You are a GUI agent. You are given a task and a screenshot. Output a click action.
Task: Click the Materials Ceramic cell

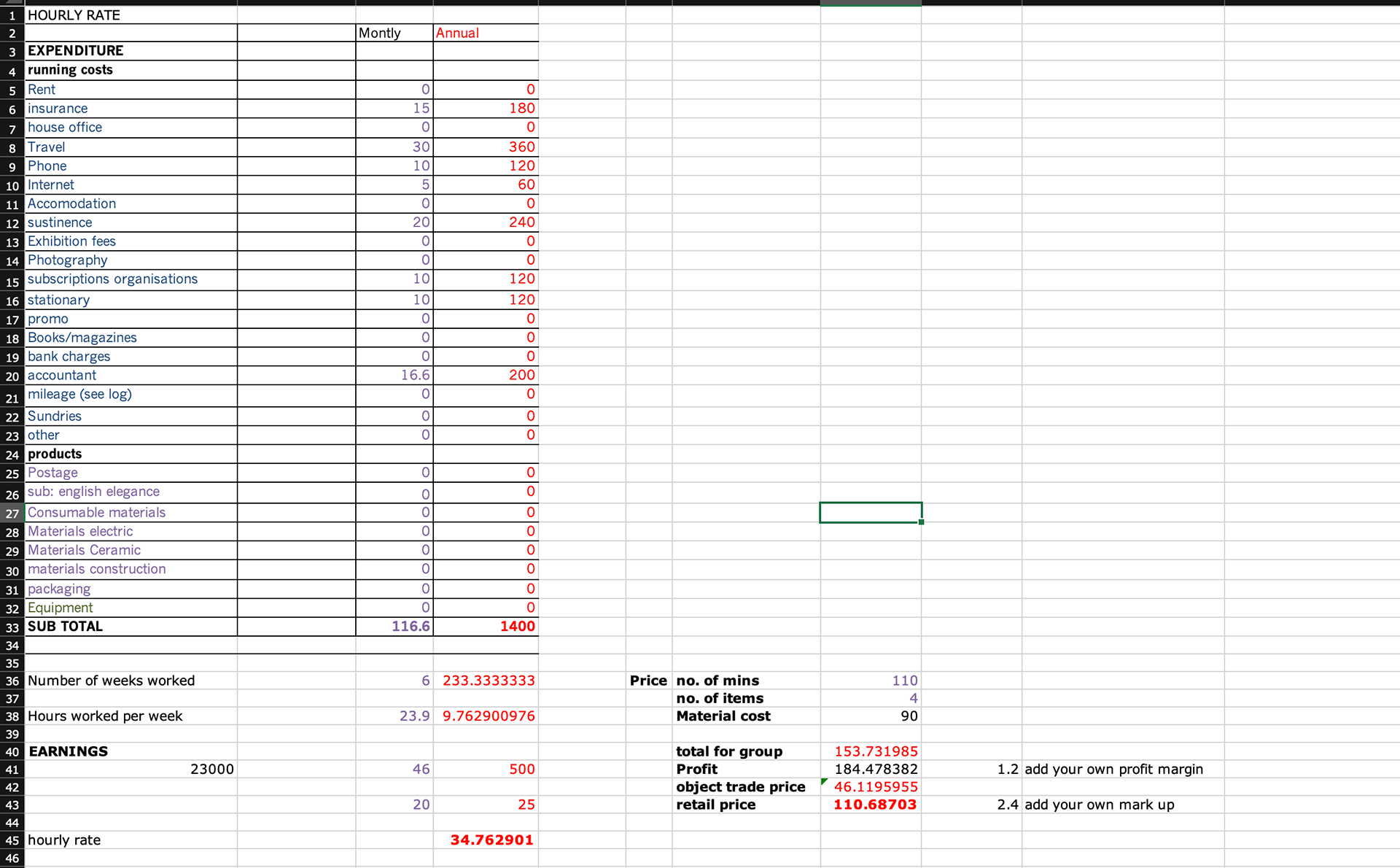click(131, 551)
